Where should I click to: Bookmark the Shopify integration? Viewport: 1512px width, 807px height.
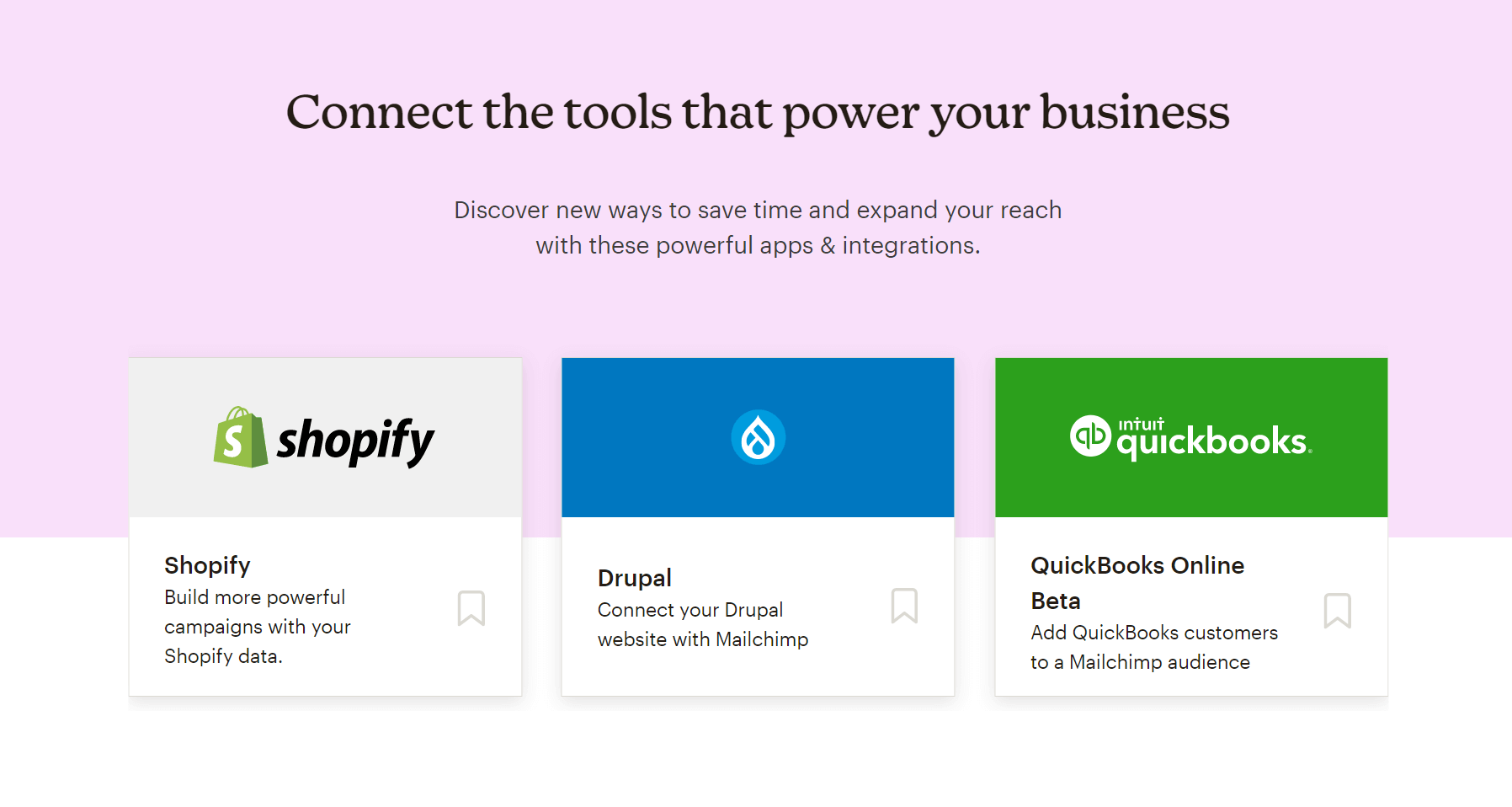click(x=471, y=608)
